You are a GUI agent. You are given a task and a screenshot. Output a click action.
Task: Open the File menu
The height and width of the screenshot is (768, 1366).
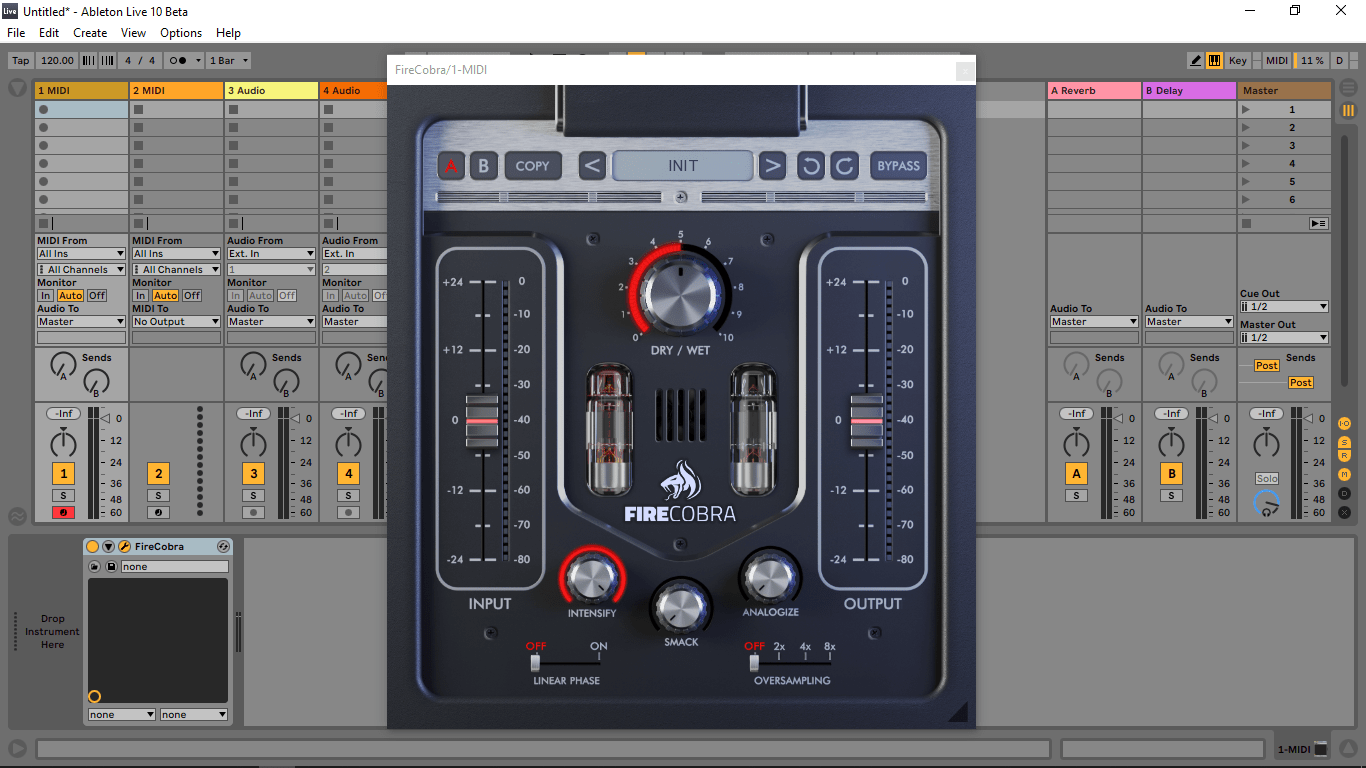[x=16, y=33]
